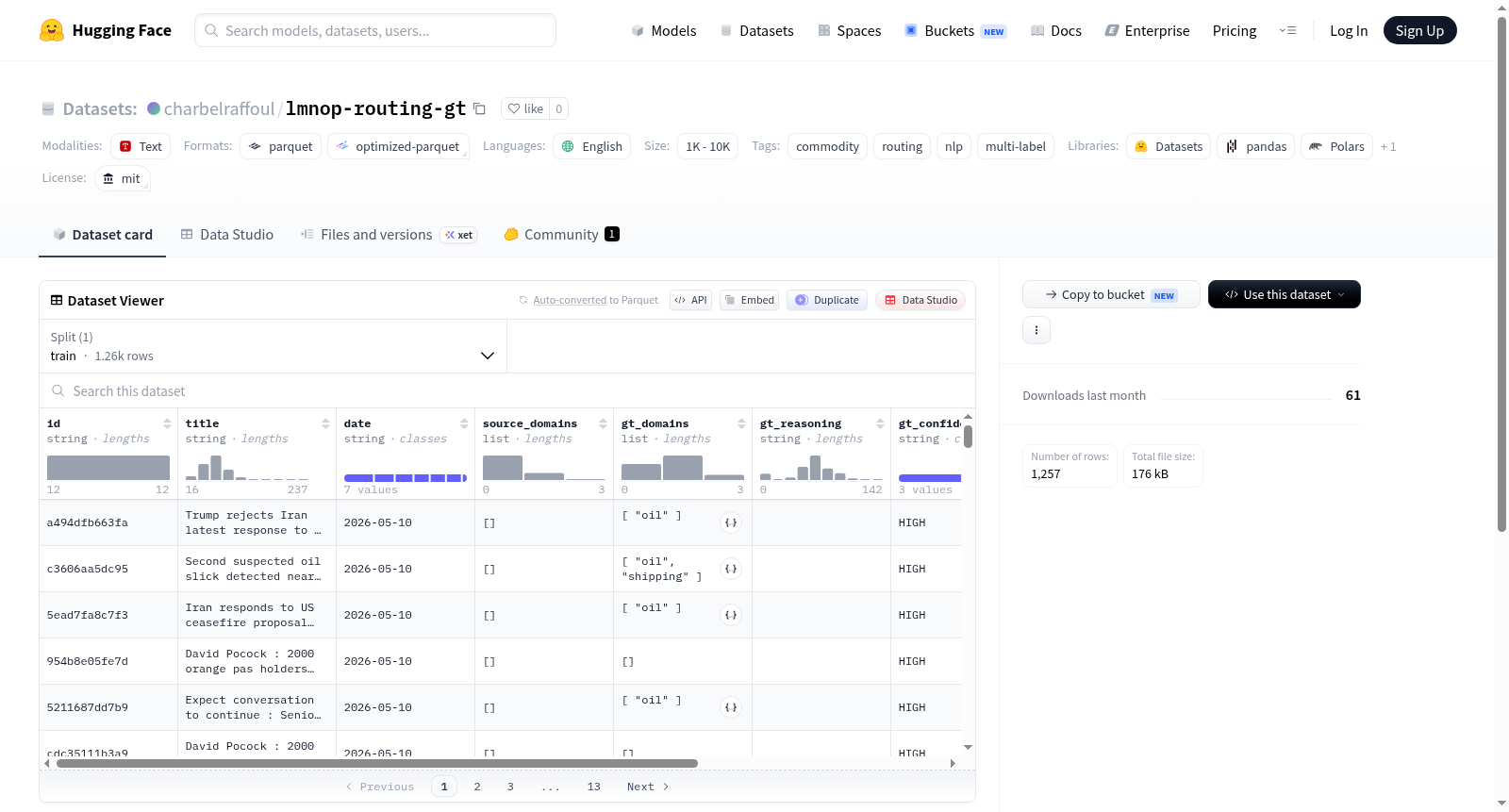Sort by the gt_reasoning column
The width and height of the screenshot is (1509, 812).
[x=880, y=423]
